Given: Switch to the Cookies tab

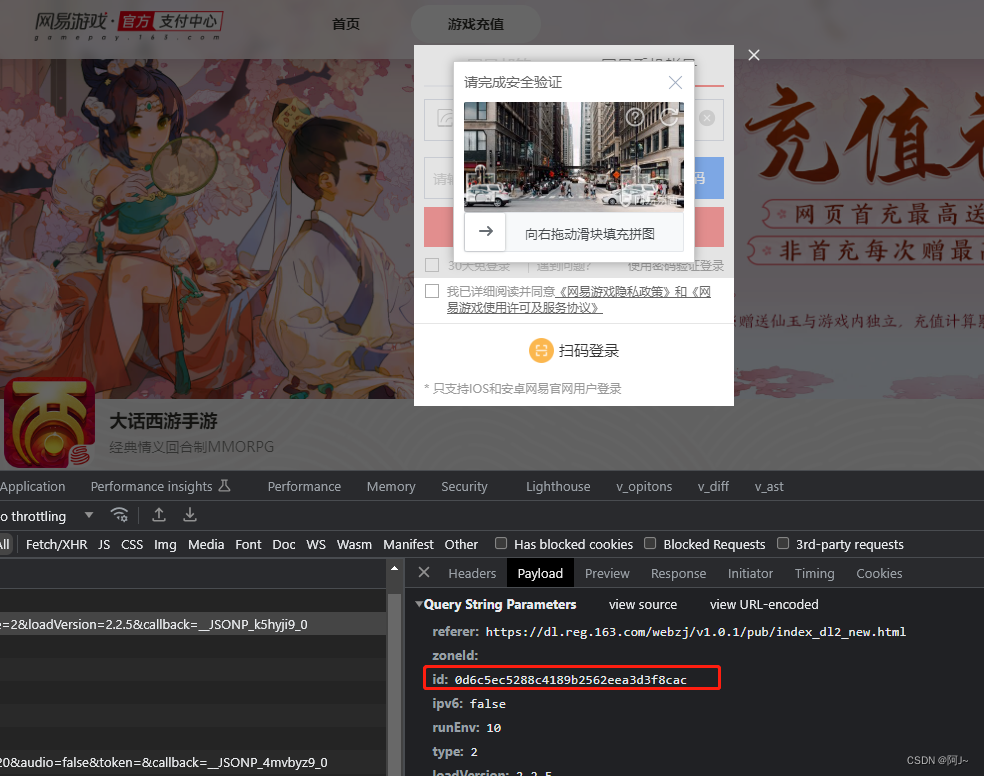Looking at the screenshot, I should (x=879, y=573).
